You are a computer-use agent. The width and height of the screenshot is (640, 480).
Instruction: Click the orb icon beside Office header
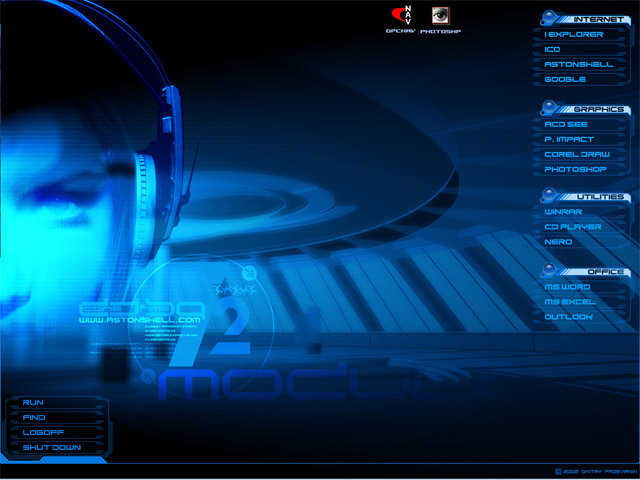click(549, 271)
